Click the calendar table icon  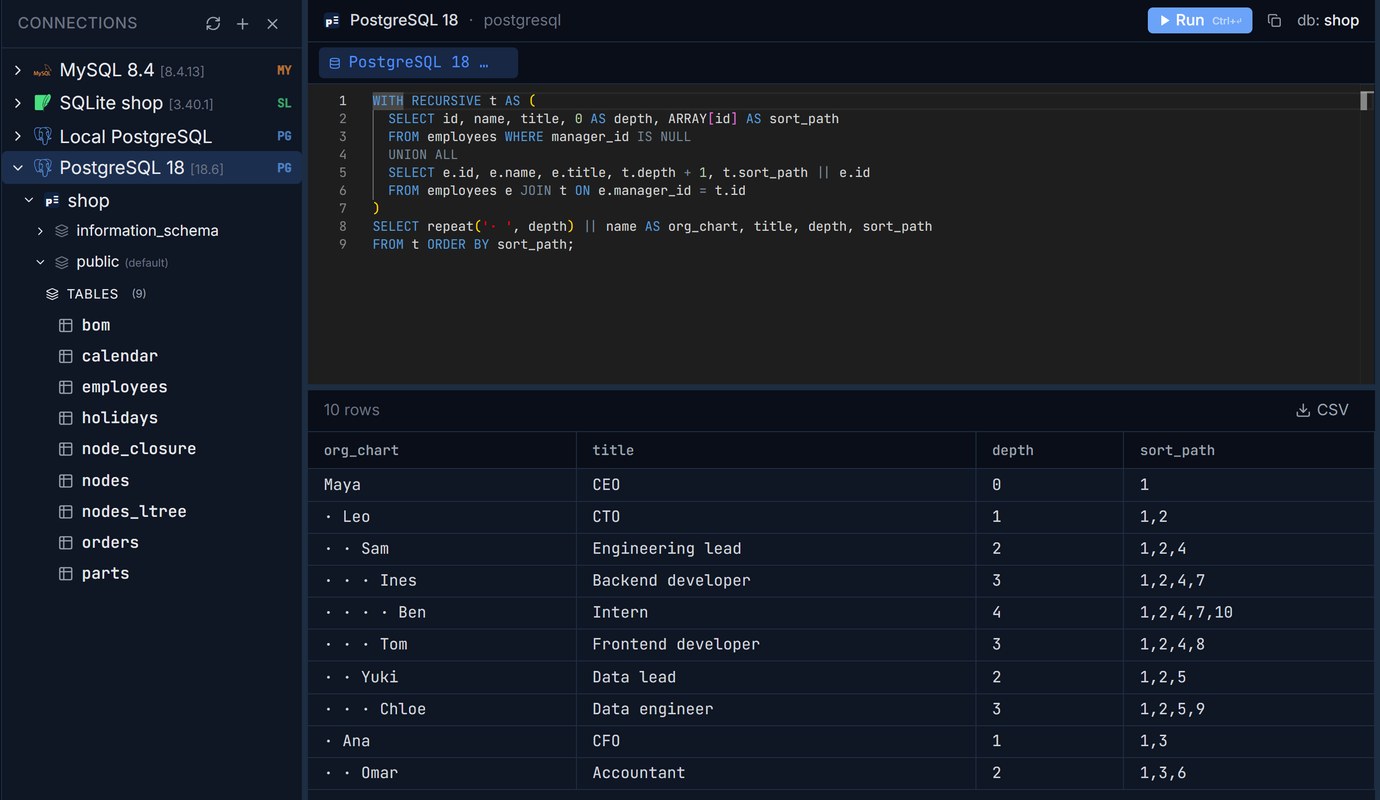coord(66,356)
